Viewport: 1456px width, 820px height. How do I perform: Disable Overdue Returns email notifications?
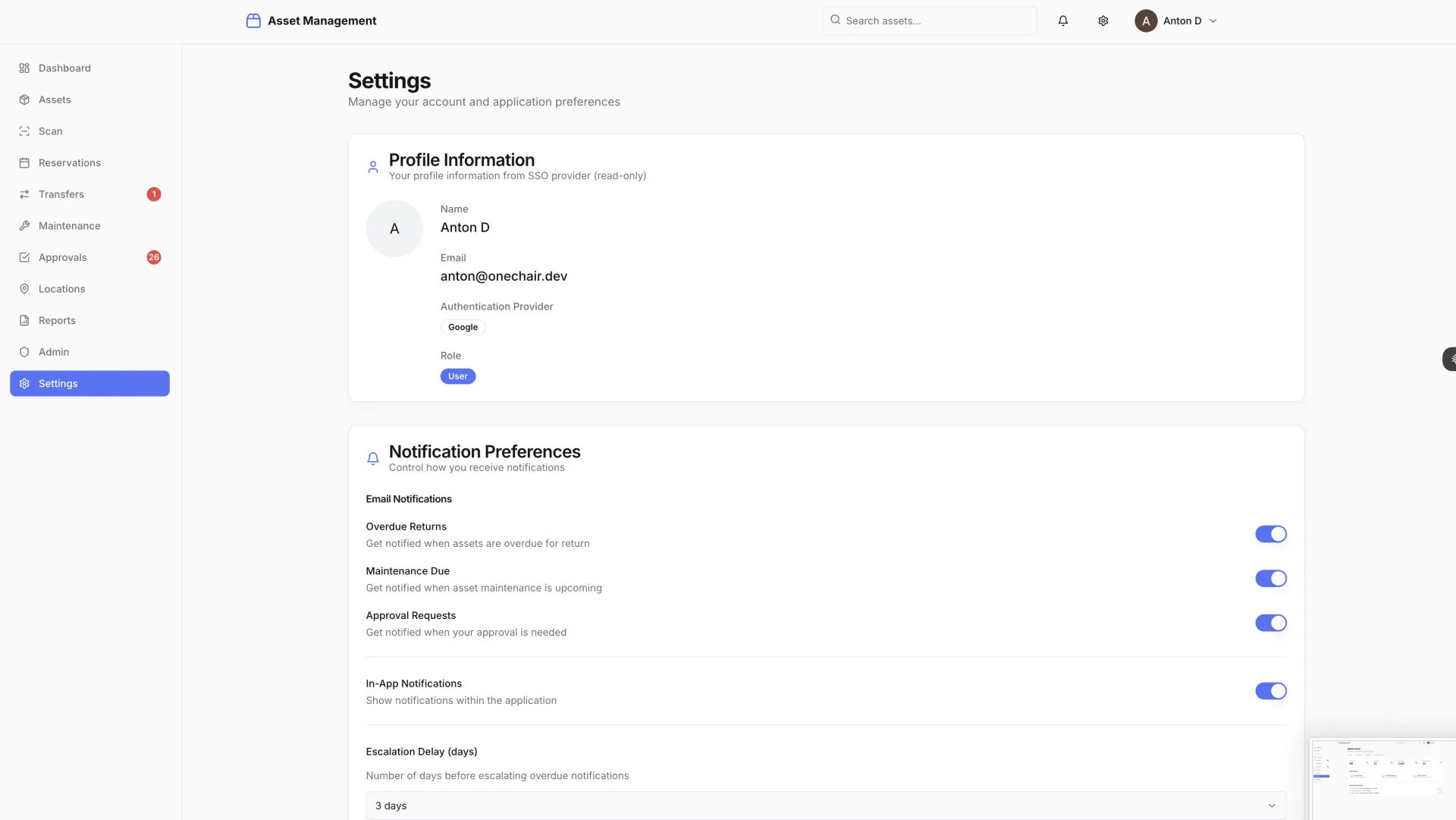tap(1270, 534)
